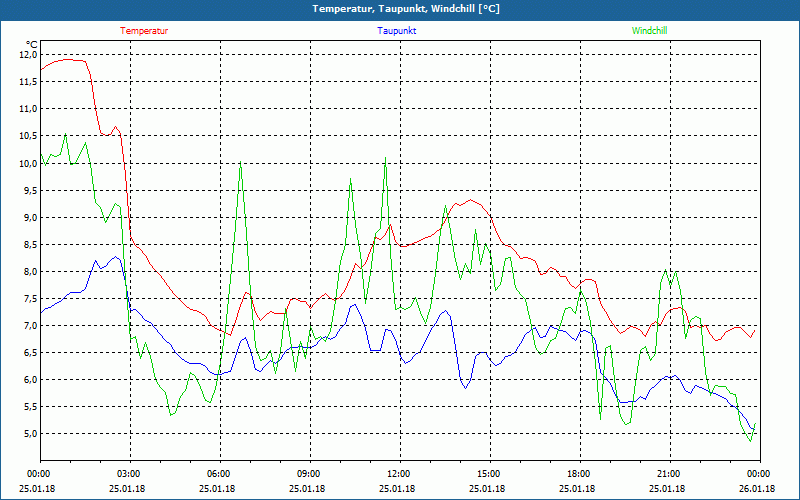This screenshot has width=800, height=500.
Task: Click the 06:00 time axis label
Action: click(218, 474)
